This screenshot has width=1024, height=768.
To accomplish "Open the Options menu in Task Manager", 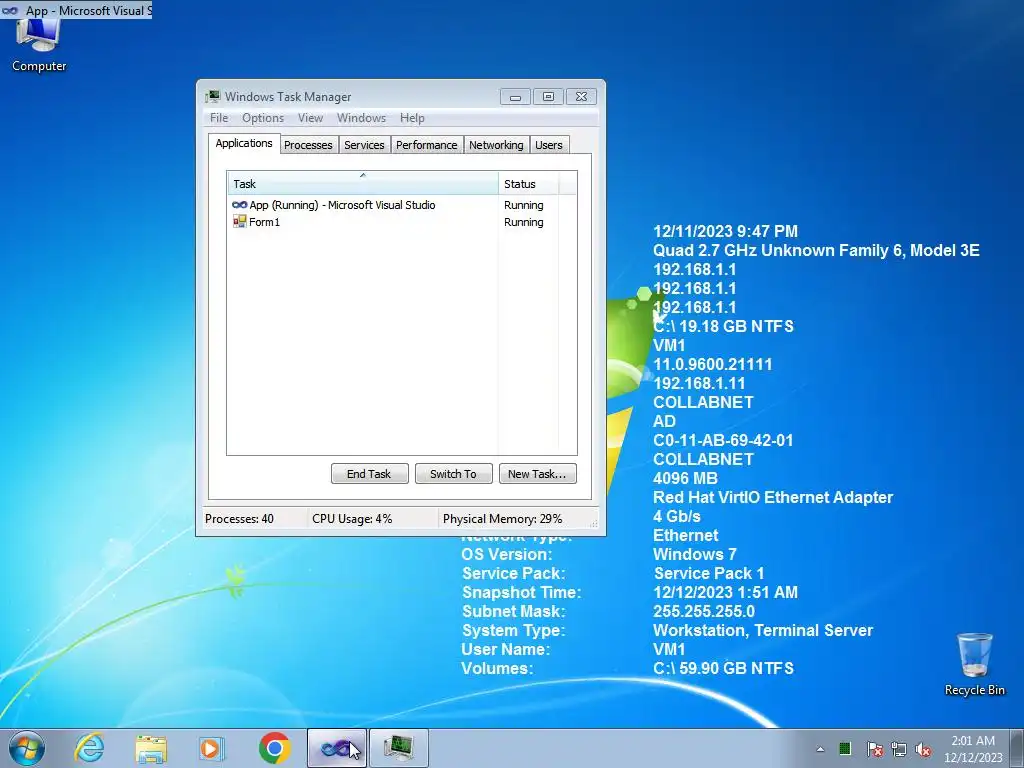I will [263, 118].
